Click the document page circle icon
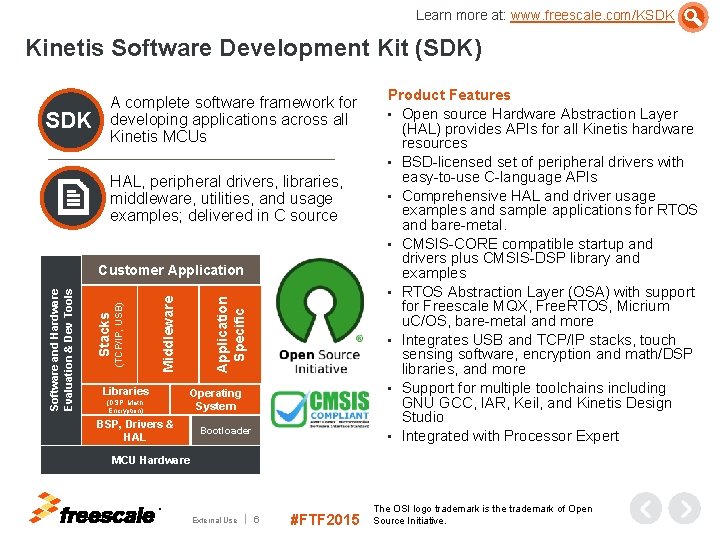 (x=73, y=198)
